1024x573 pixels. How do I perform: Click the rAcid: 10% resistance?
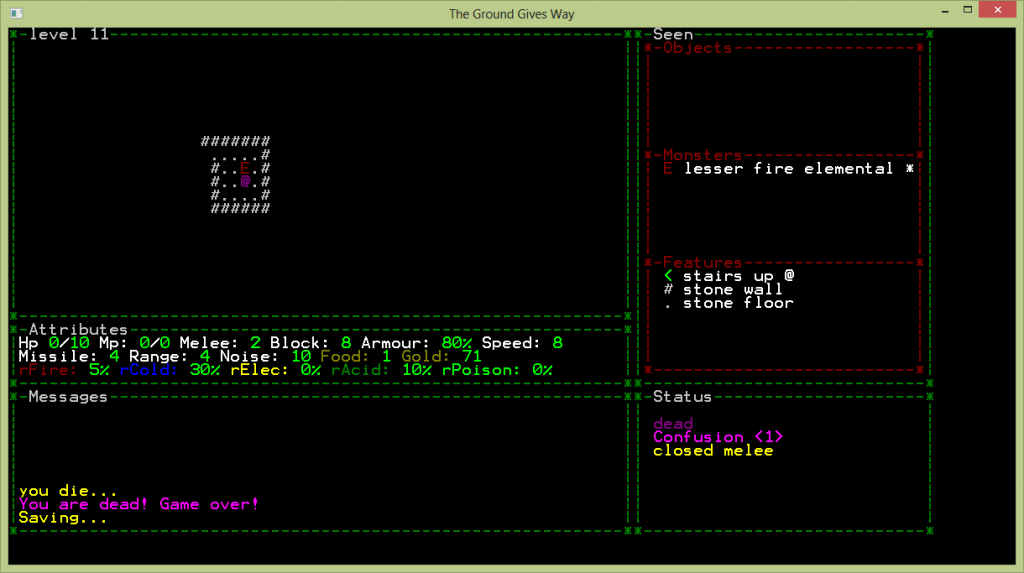pyautogui.click(x=381, y=370)
